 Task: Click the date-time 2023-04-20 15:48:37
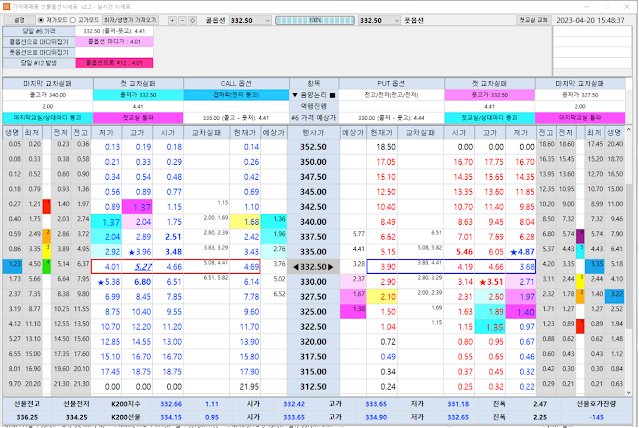pyautogui.click(x=590, y=20)
